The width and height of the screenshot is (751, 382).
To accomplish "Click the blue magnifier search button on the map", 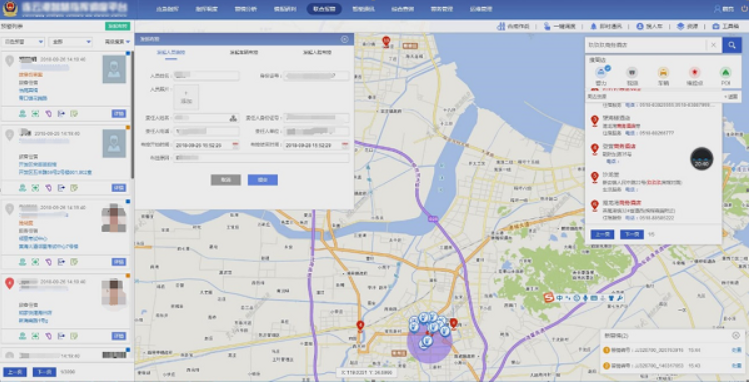I will coord(731,45).
